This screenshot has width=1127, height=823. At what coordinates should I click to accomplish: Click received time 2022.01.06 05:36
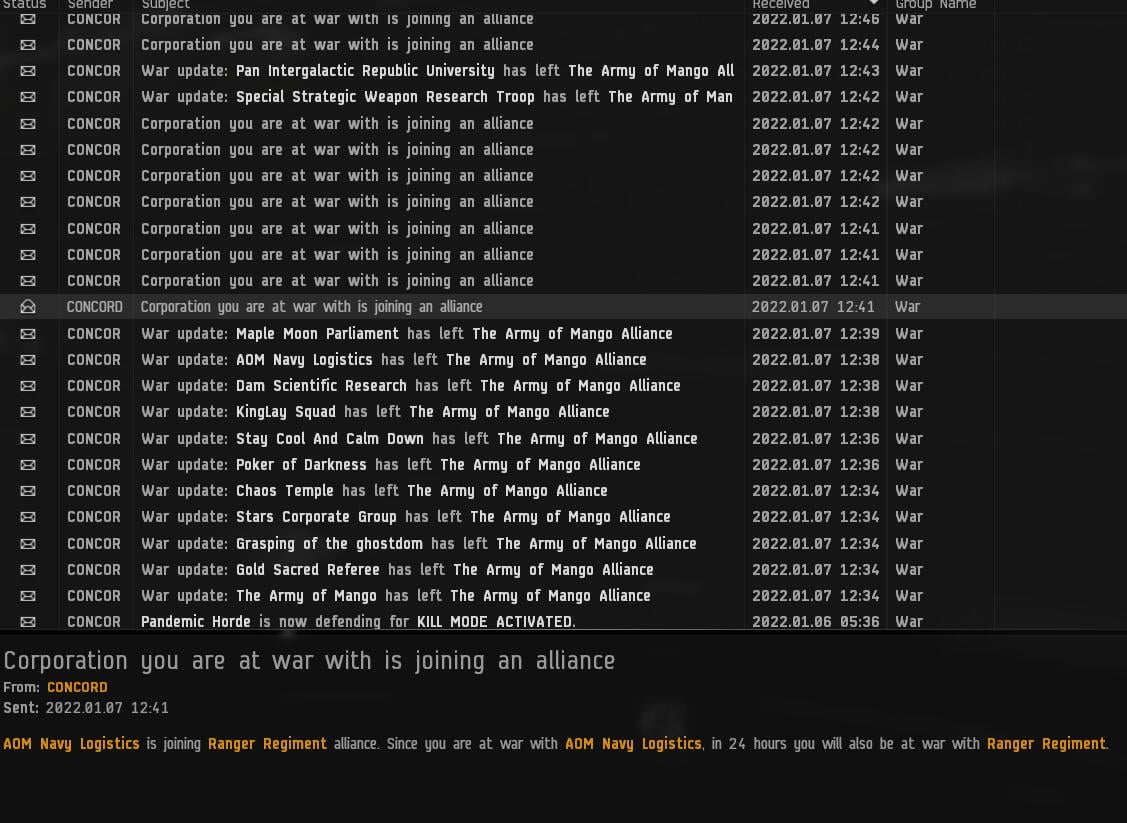(816, 622)
